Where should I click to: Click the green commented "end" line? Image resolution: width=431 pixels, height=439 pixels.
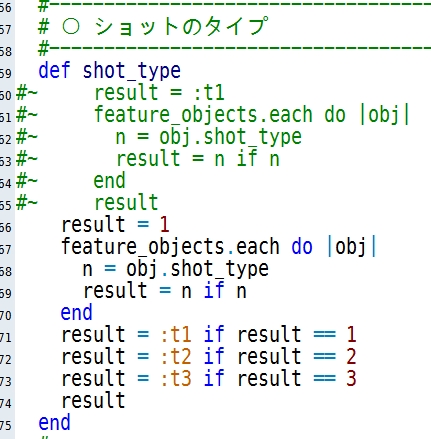109,181
